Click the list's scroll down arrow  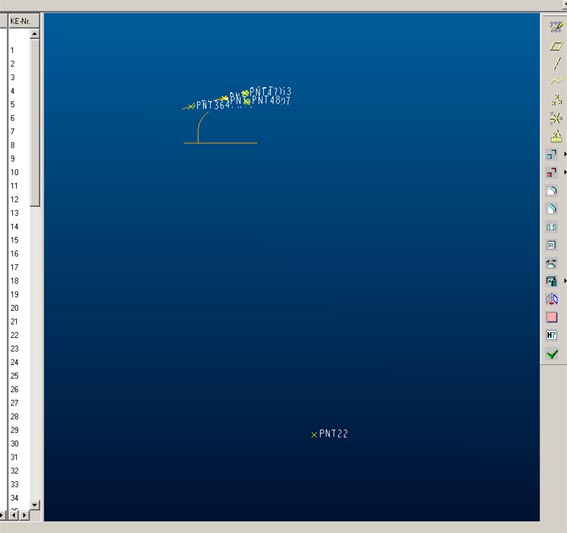click(34, 505)
